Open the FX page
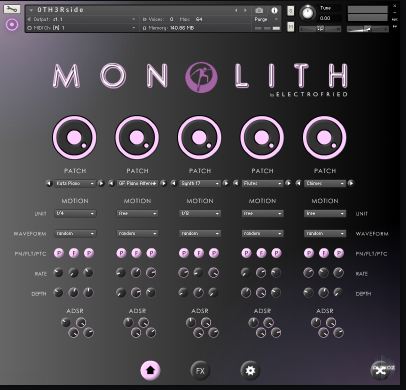Screen dimensions: 406x390 [200, 370]
